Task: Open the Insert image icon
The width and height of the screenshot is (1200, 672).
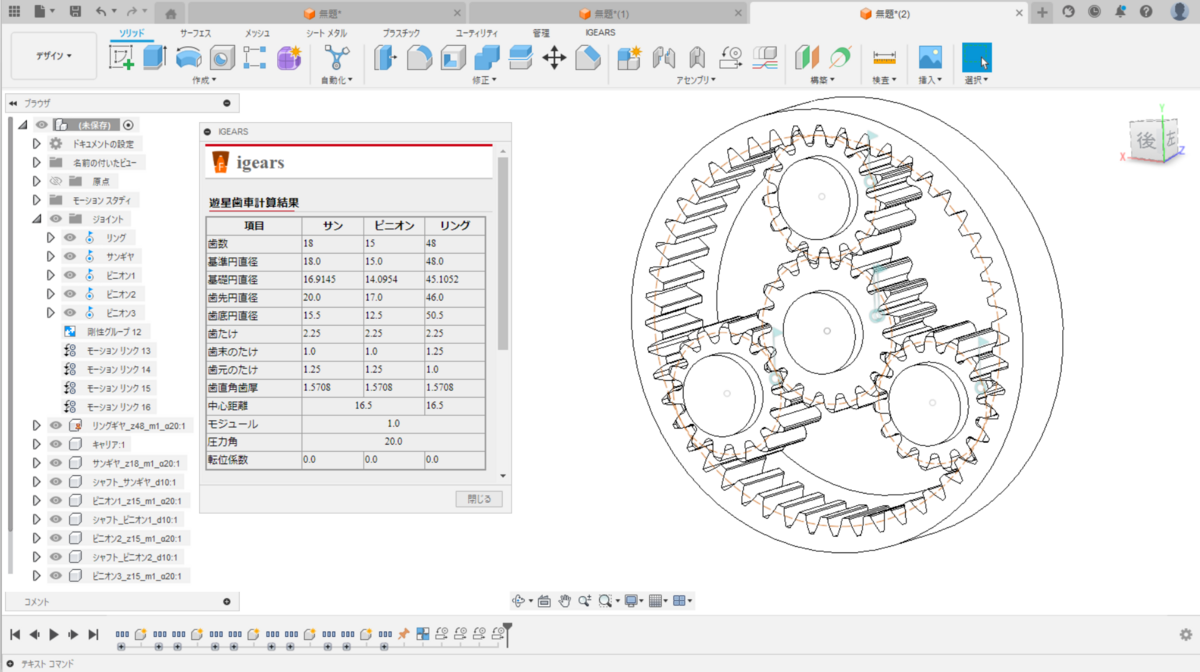Action: click(x=931, y=58)
